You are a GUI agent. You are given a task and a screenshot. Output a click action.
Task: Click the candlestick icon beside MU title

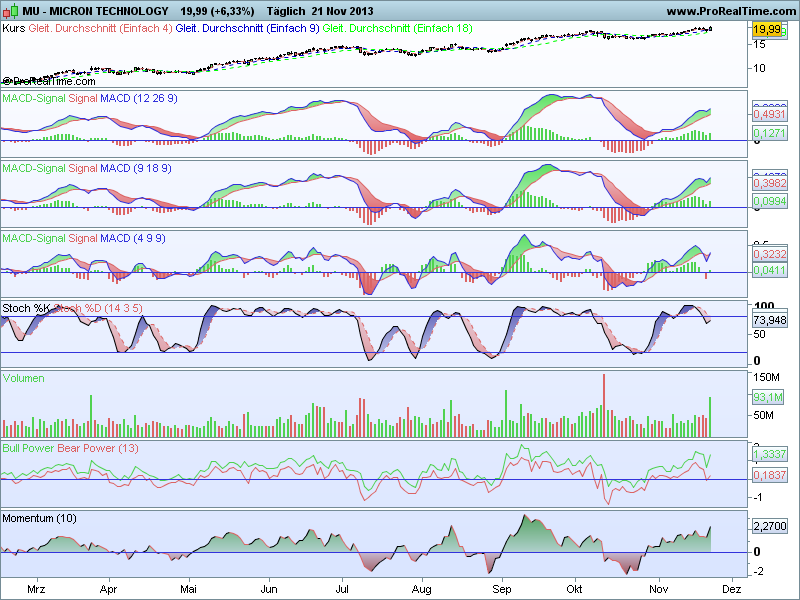pyautogui.click(x=10, y=11)
